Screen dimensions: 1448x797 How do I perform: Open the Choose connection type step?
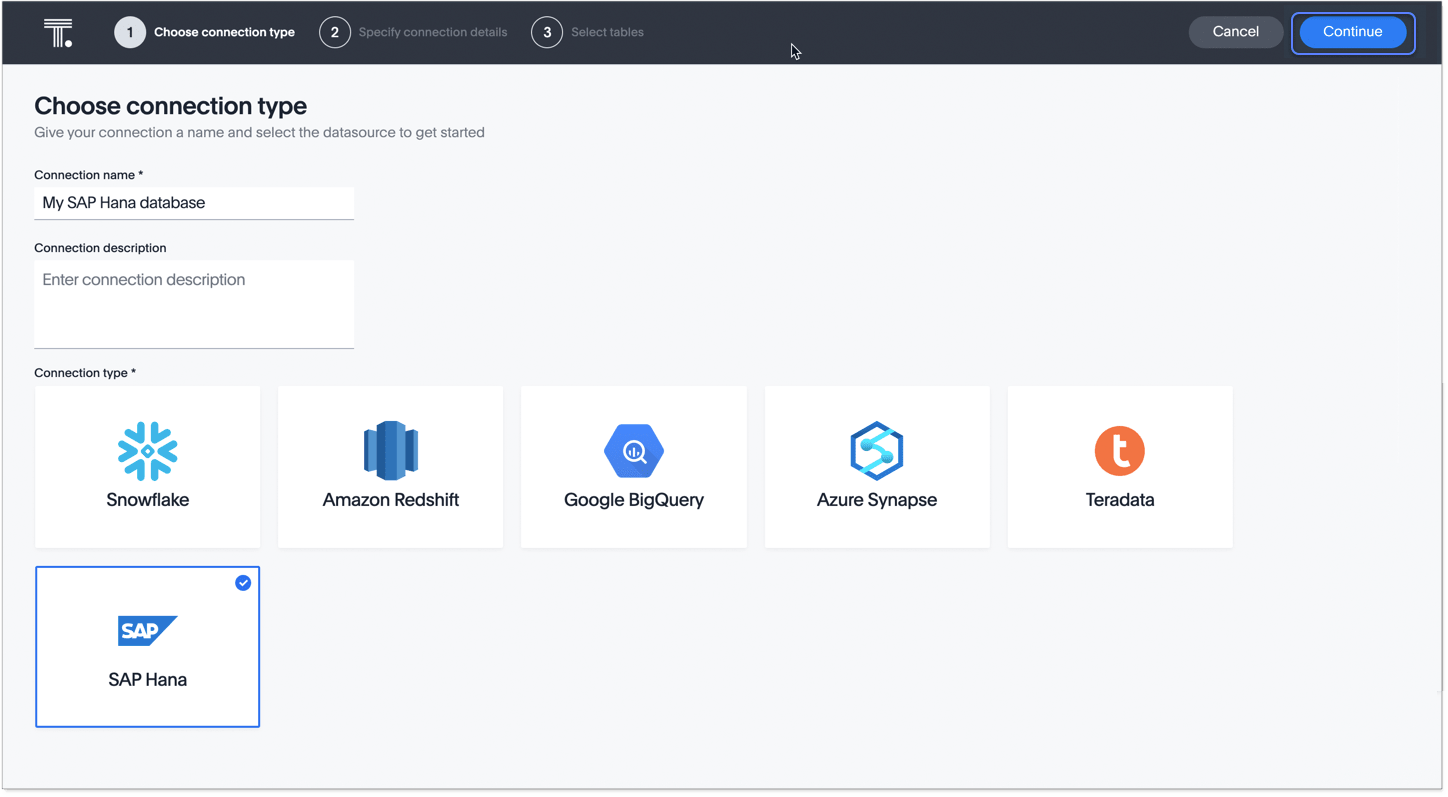[x=224, y=32]
